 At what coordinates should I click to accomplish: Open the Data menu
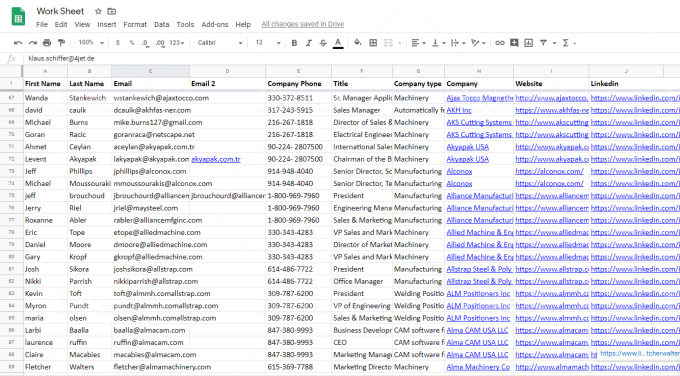pos(161,24)
